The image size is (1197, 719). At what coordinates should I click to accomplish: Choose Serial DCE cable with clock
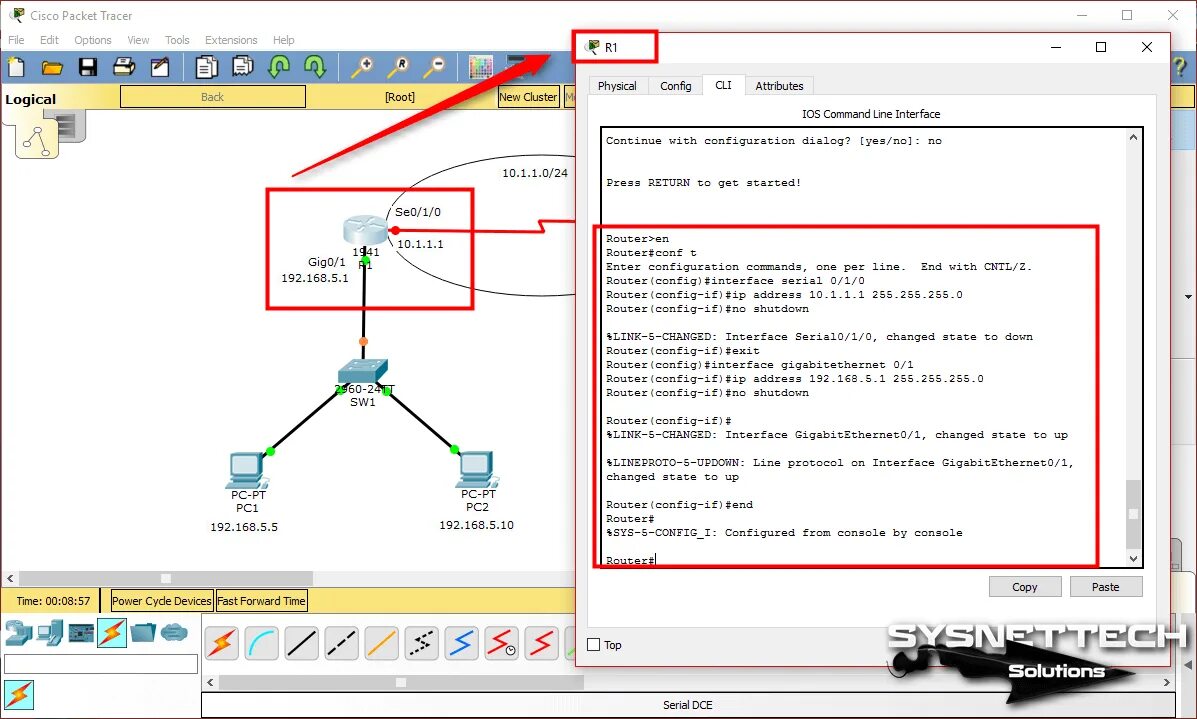point(500,643)
